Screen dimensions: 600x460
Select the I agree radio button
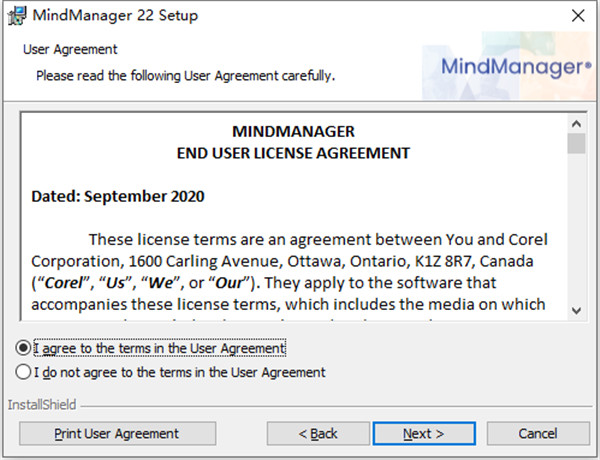tap(23, 348)
